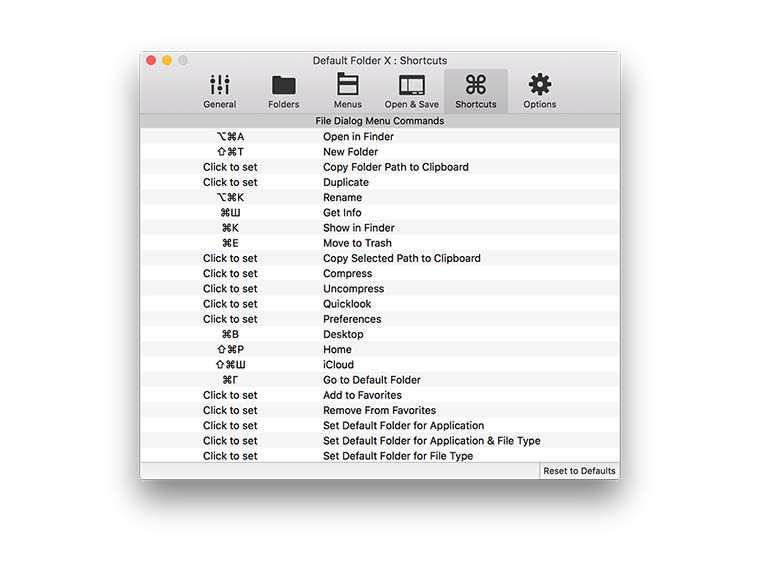The image size is (760, 570).
Task: Change the New Folder shortcut field
Action: click(230, 152)
